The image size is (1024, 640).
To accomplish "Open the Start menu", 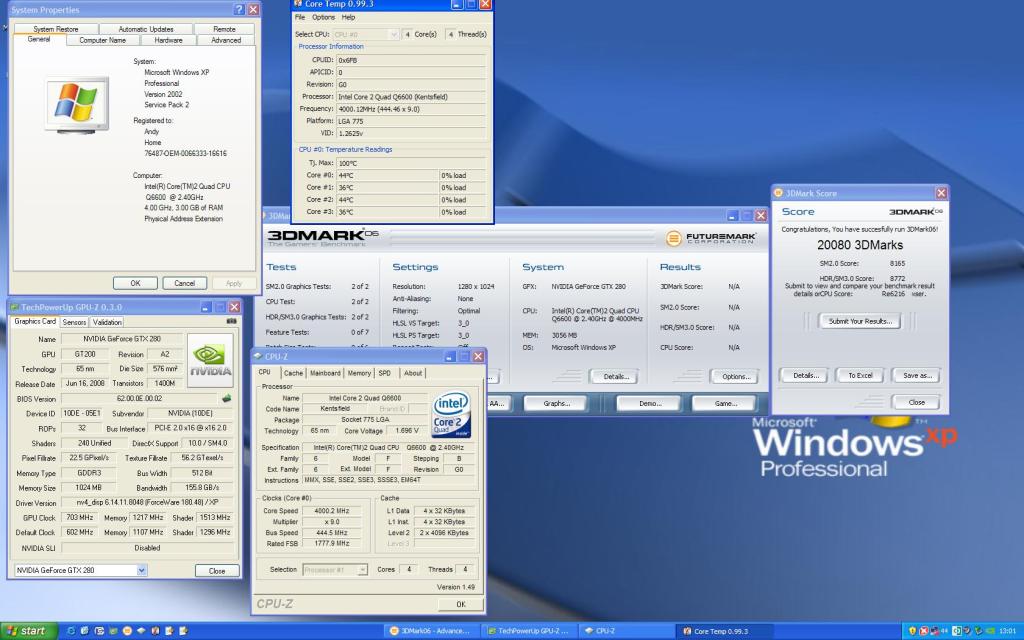I will pyautogui.click(x=29, y=631).
